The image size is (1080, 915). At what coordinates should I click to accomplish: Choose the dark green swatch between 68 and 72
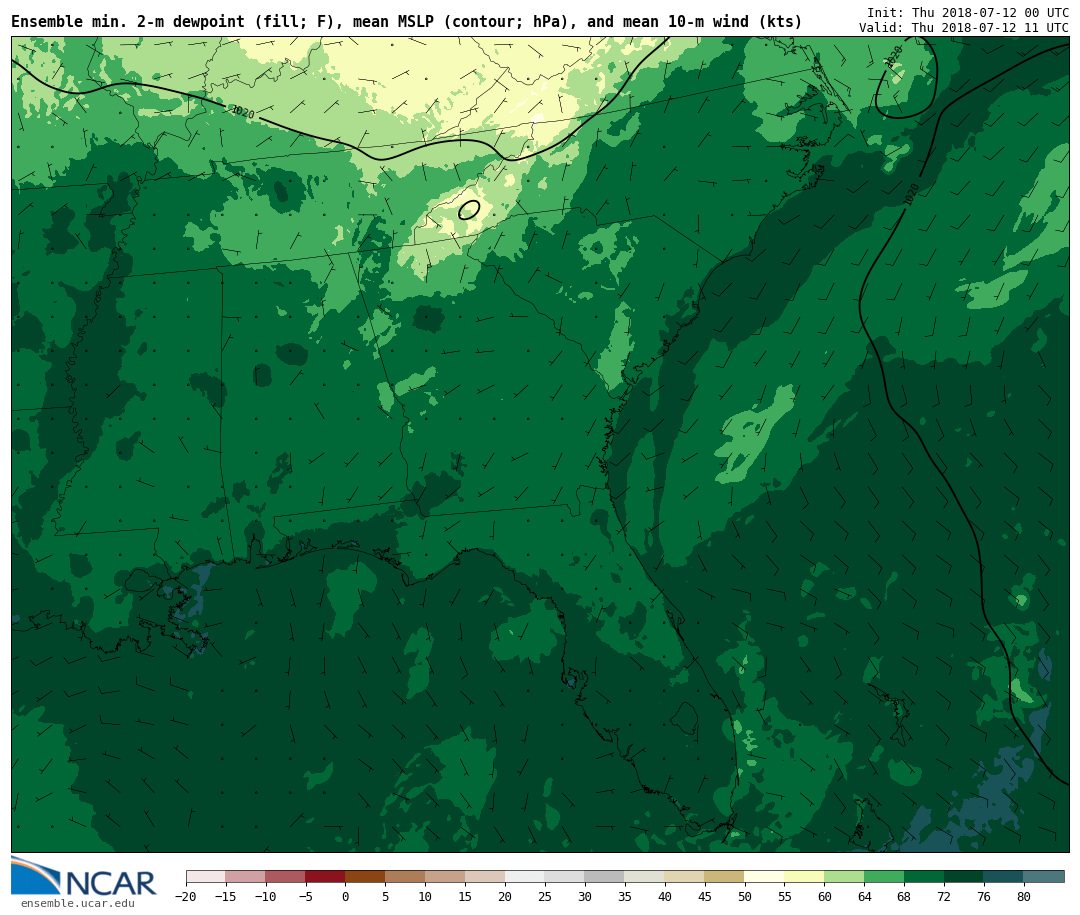click(x=924, y=877)
